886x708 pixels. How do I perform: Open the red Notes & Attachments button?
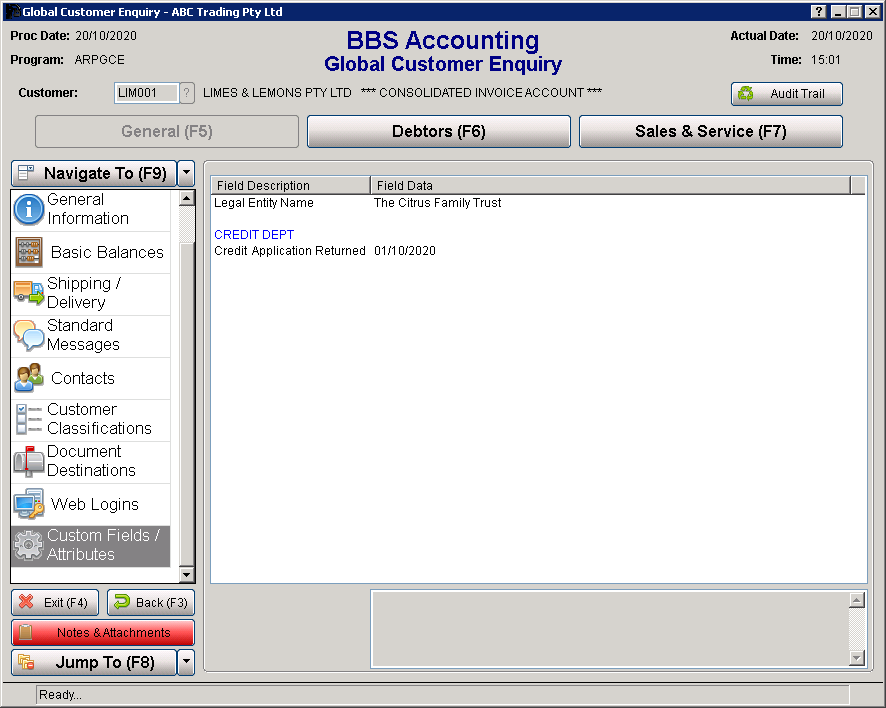pos(103,633)
